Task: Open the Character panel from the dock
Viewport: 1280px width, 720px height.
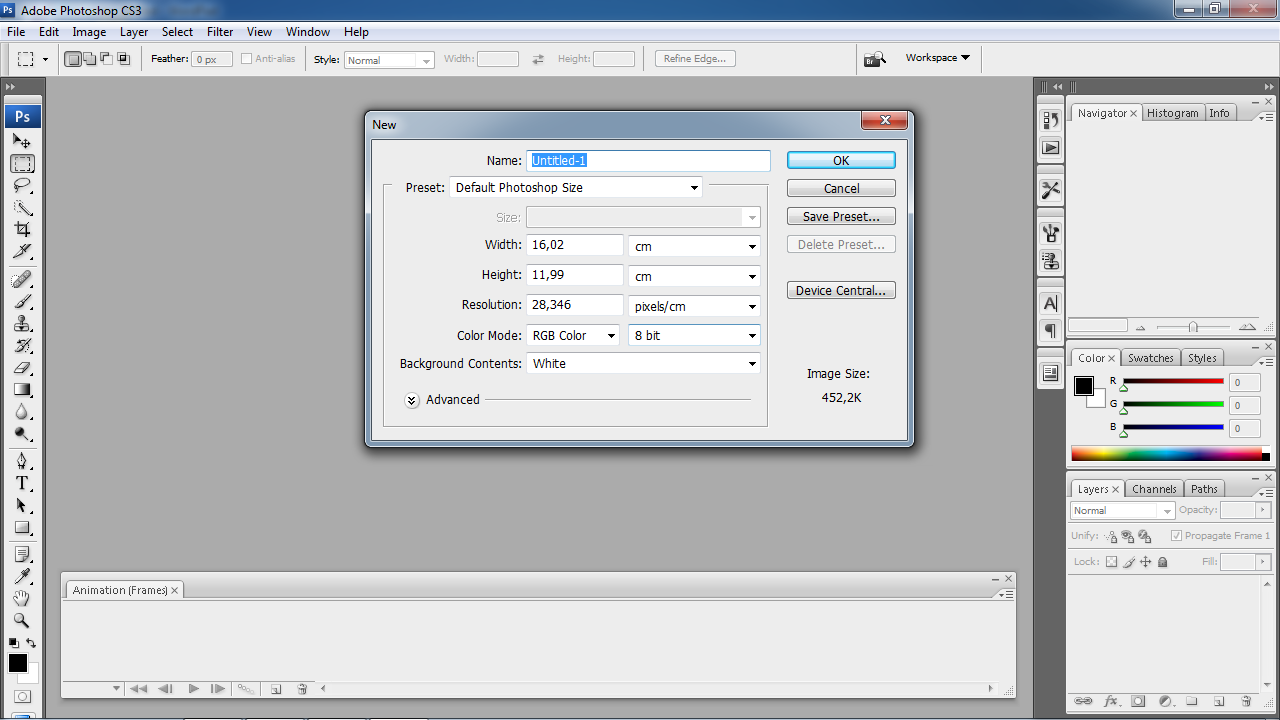Action: click(1050, 303)
